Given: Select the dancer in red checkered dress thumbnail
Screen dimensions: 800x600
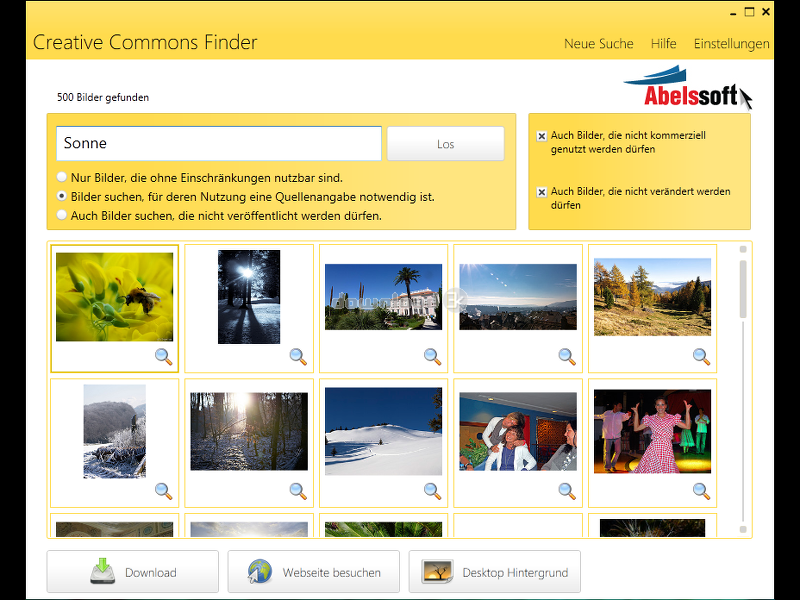Looking at the screenshot, I should click(x=652, y=432).
